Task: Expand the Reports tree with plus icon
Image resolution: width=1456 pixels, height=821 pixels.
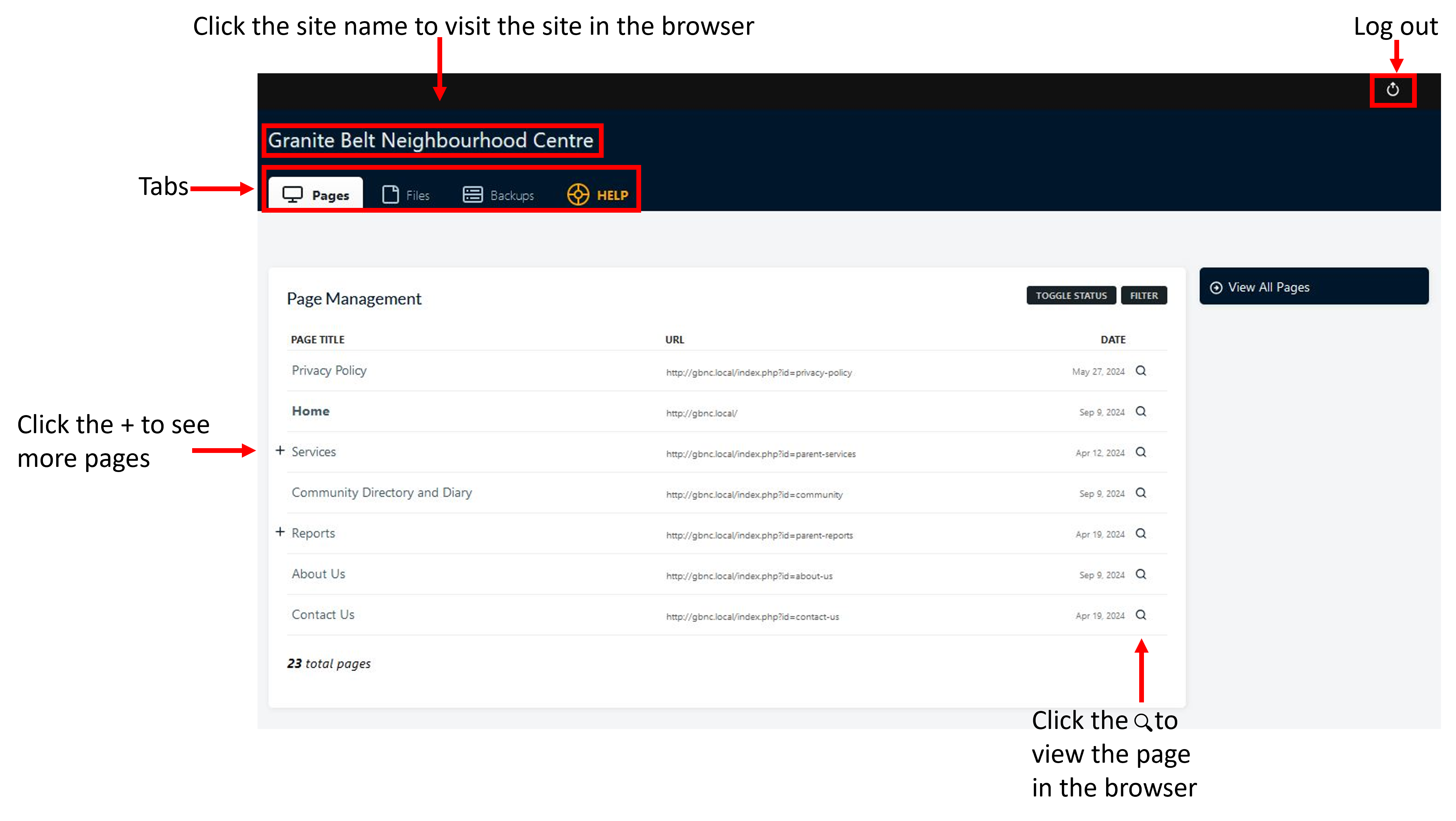Action: click(280, 532)
